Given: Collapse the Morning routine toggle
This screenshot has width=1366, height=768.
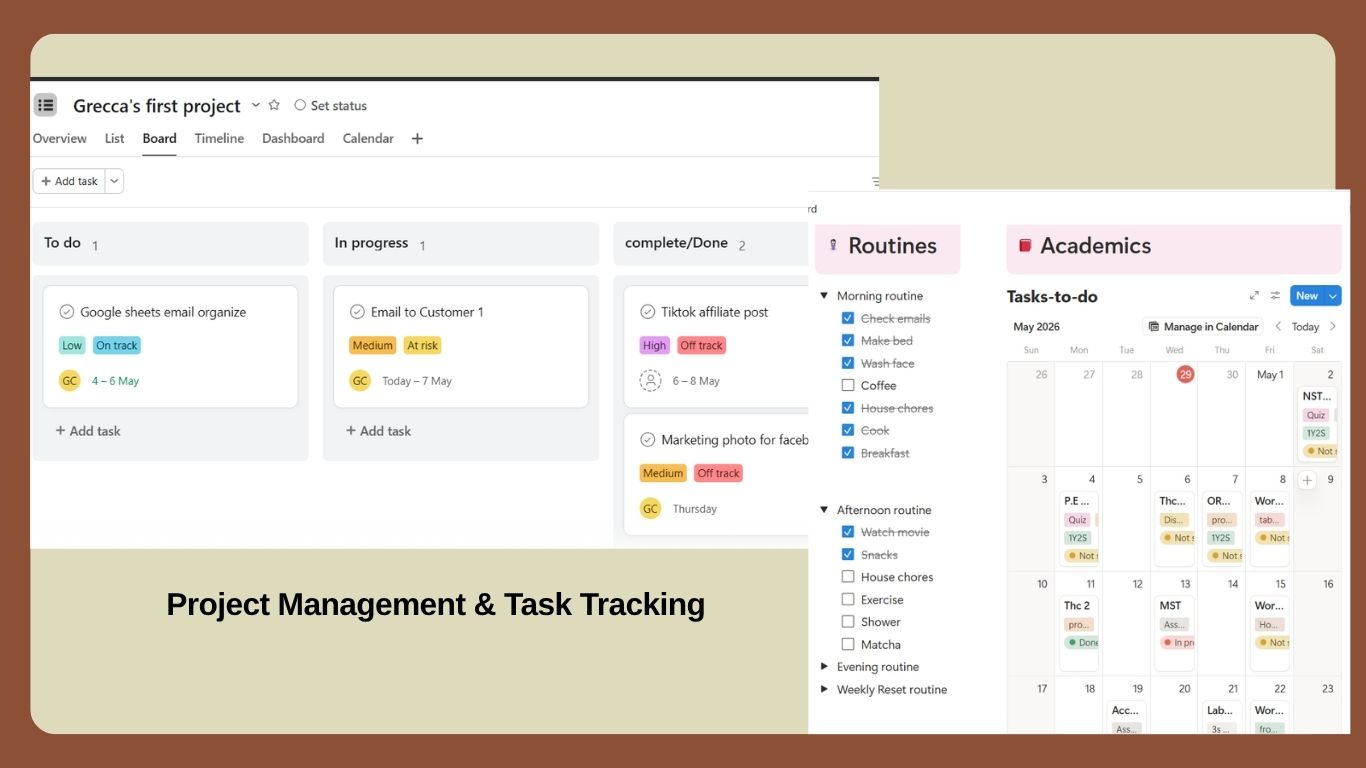Looking at the screenshot, I should pyautogui.click(x=824, y=296).
